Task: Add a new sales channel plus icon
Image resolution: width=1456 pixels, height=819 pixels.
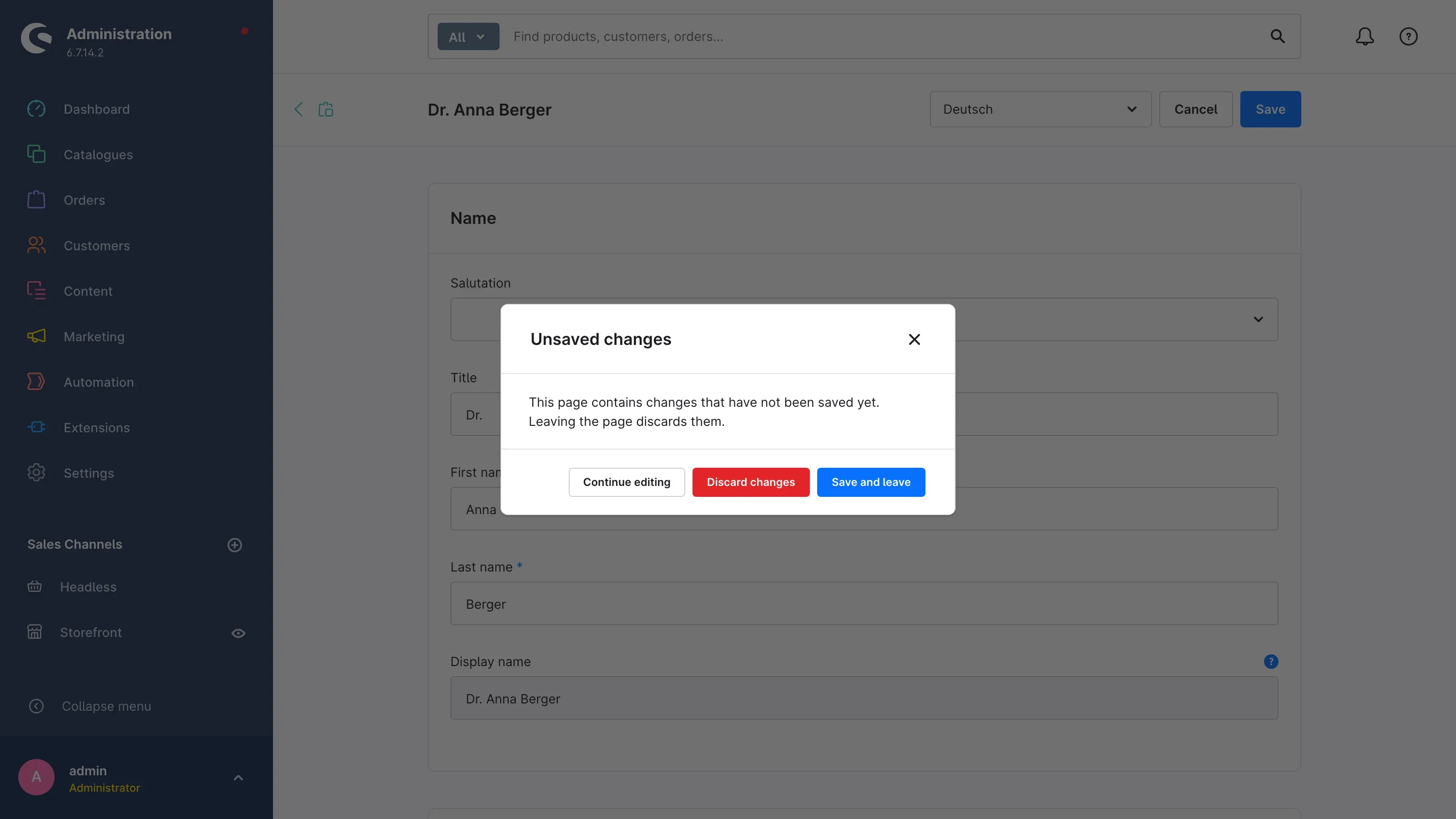Action: 235,545
